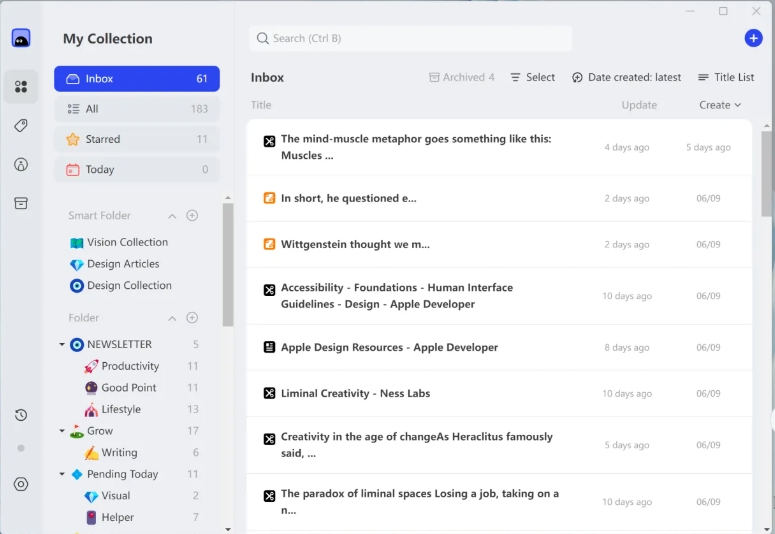Click the snippet icon of the Accessibility item
775x534 pixels.
269,290
